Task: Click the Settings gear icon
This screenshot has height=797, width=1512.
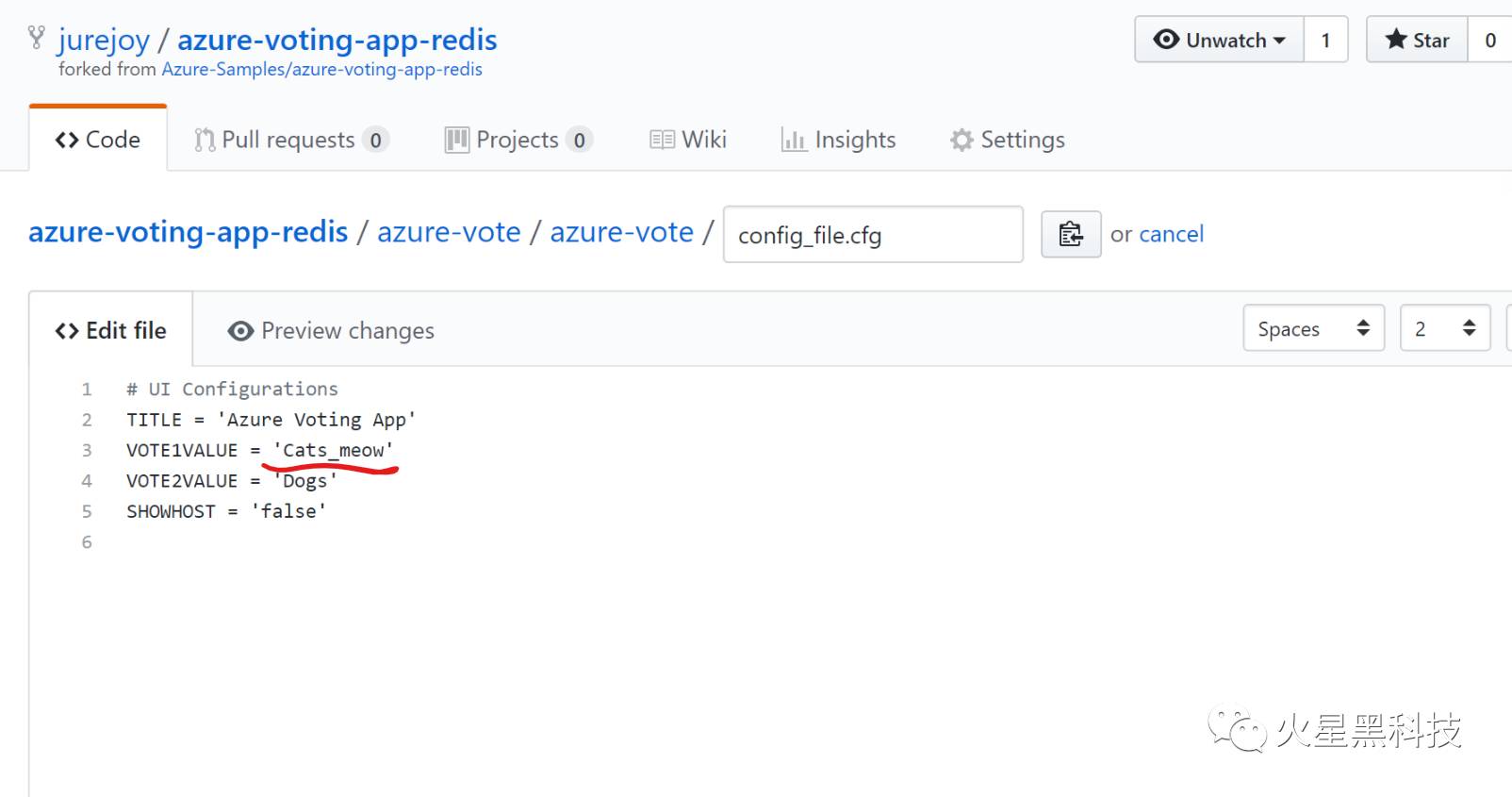Action: [x=961, y=140]
